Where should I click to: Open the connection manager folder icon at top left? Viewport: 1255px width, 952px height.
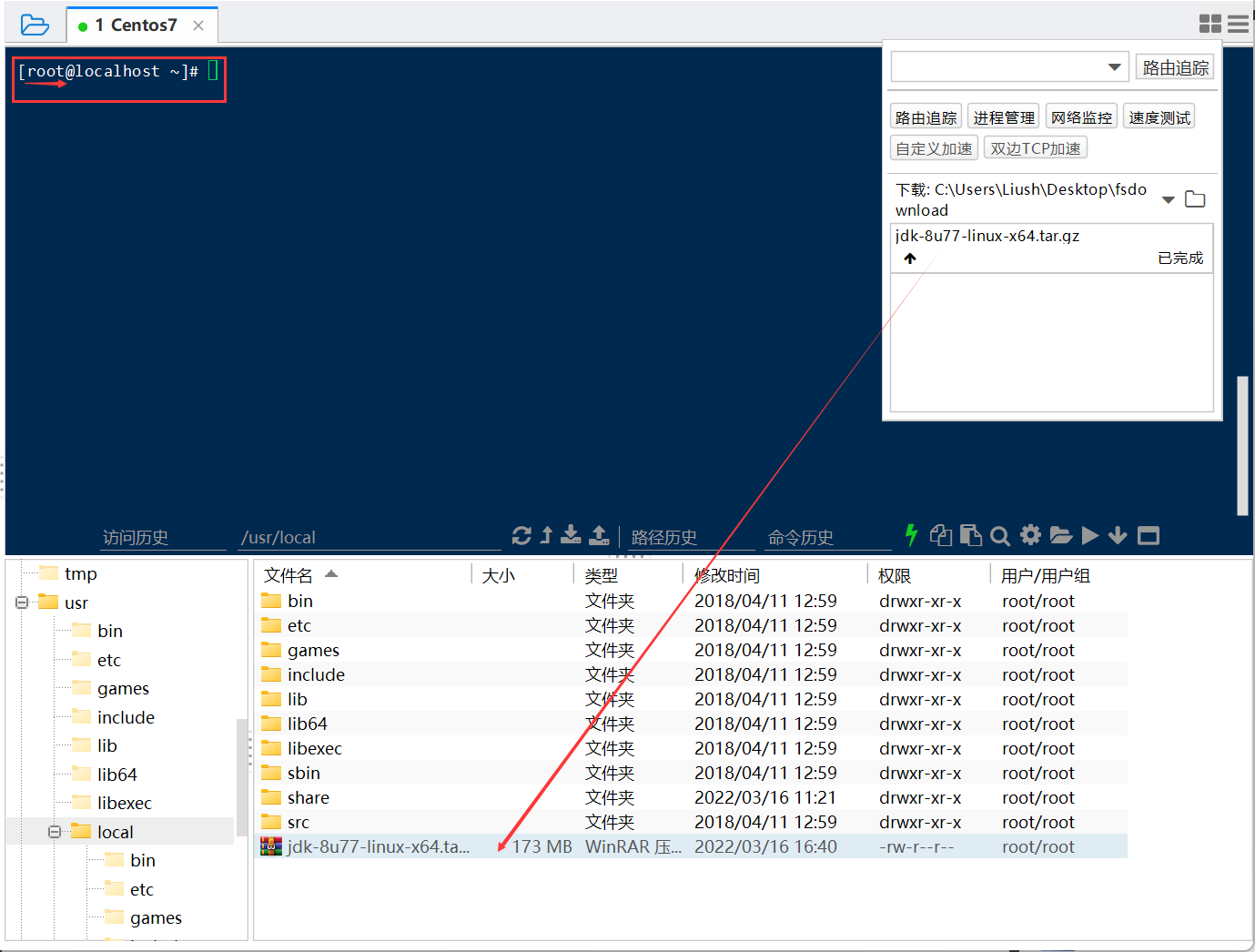(x=35, y=25)
